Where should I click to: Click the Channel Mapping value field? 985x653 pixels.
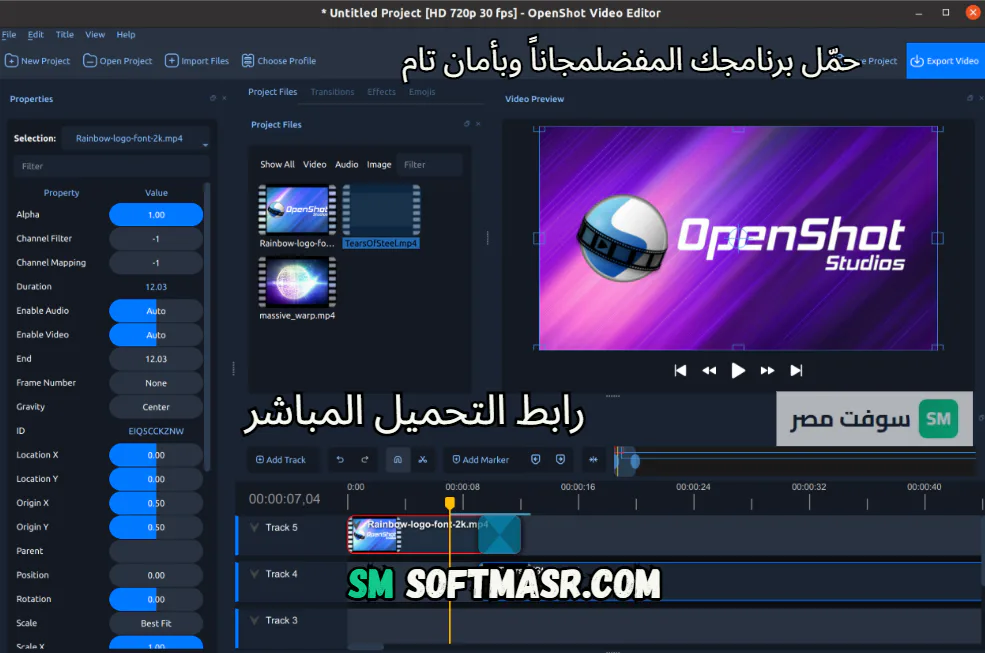(x=156, y=263)
